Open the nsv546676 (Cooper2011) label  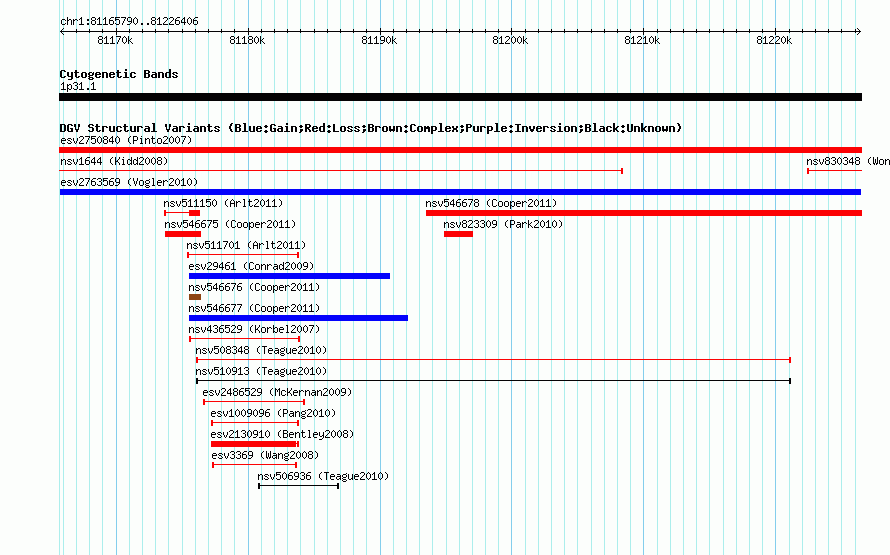click(254, 287)
